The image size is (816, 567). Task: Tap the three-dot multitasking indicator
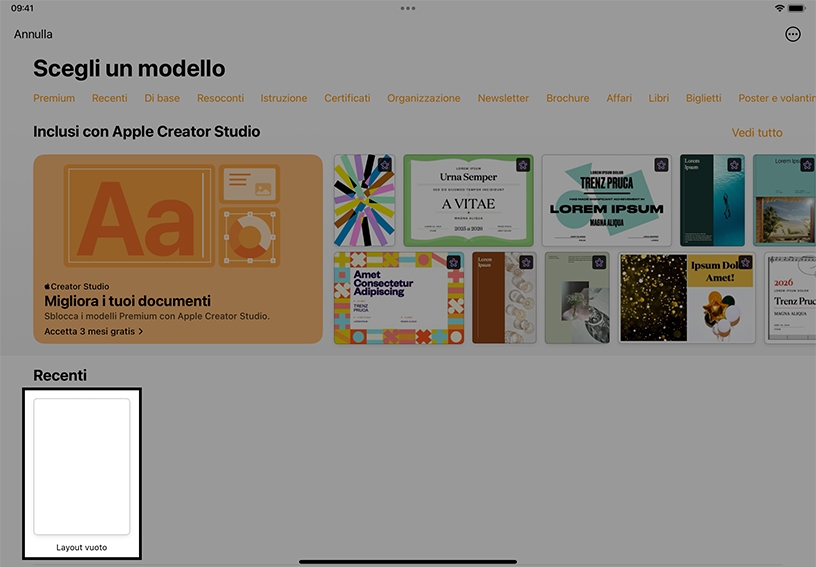coord(408,8)
